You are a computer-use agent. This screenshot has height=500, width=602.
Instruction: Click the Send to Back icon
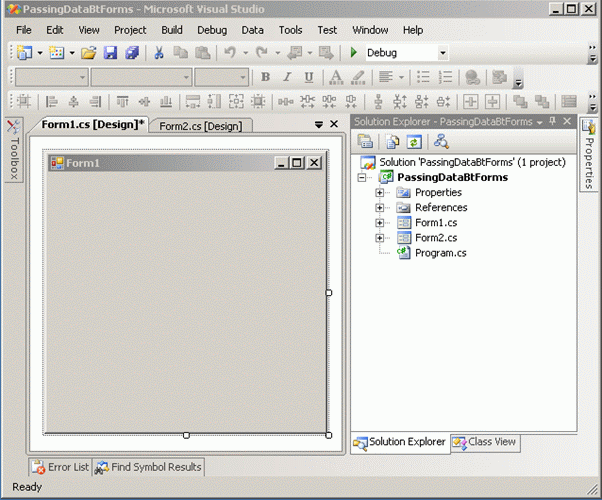(x=542, y=101)
